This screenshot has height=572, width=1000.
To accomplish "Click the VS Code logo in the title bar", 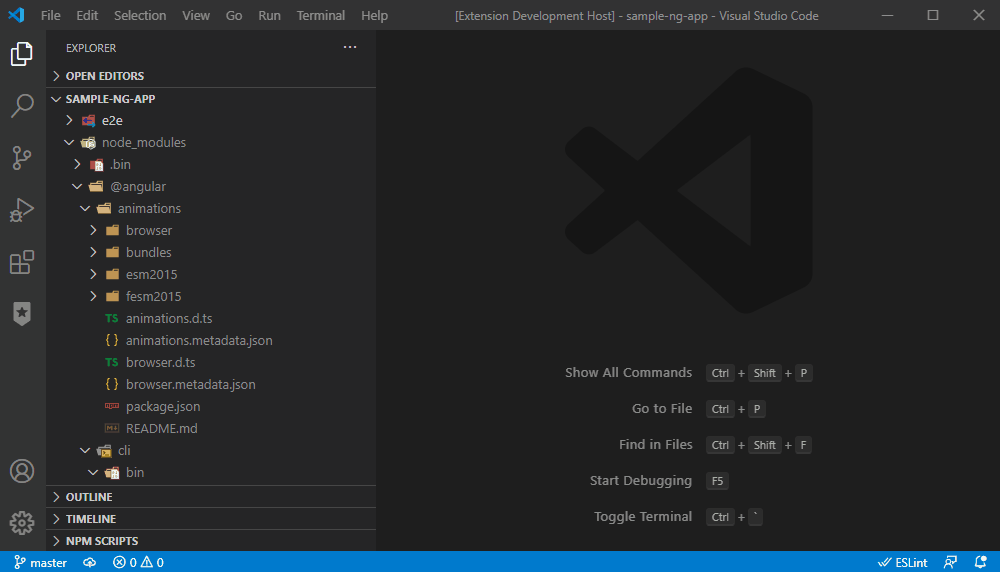I will [x=17, y=15].
